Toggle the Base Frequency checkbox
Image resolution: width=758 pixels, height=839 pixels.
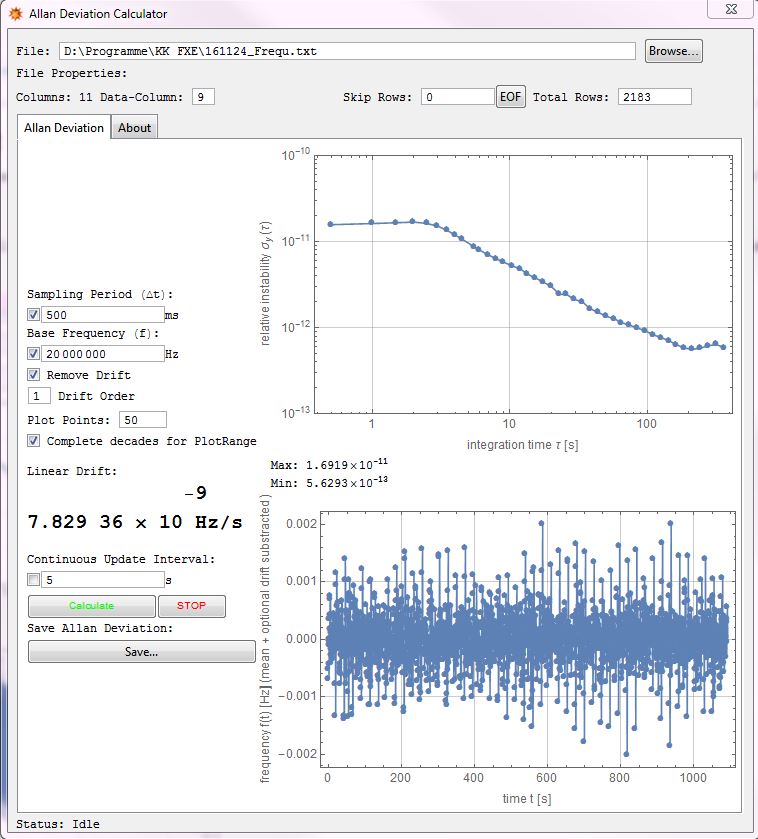click(x=33, y=354)
